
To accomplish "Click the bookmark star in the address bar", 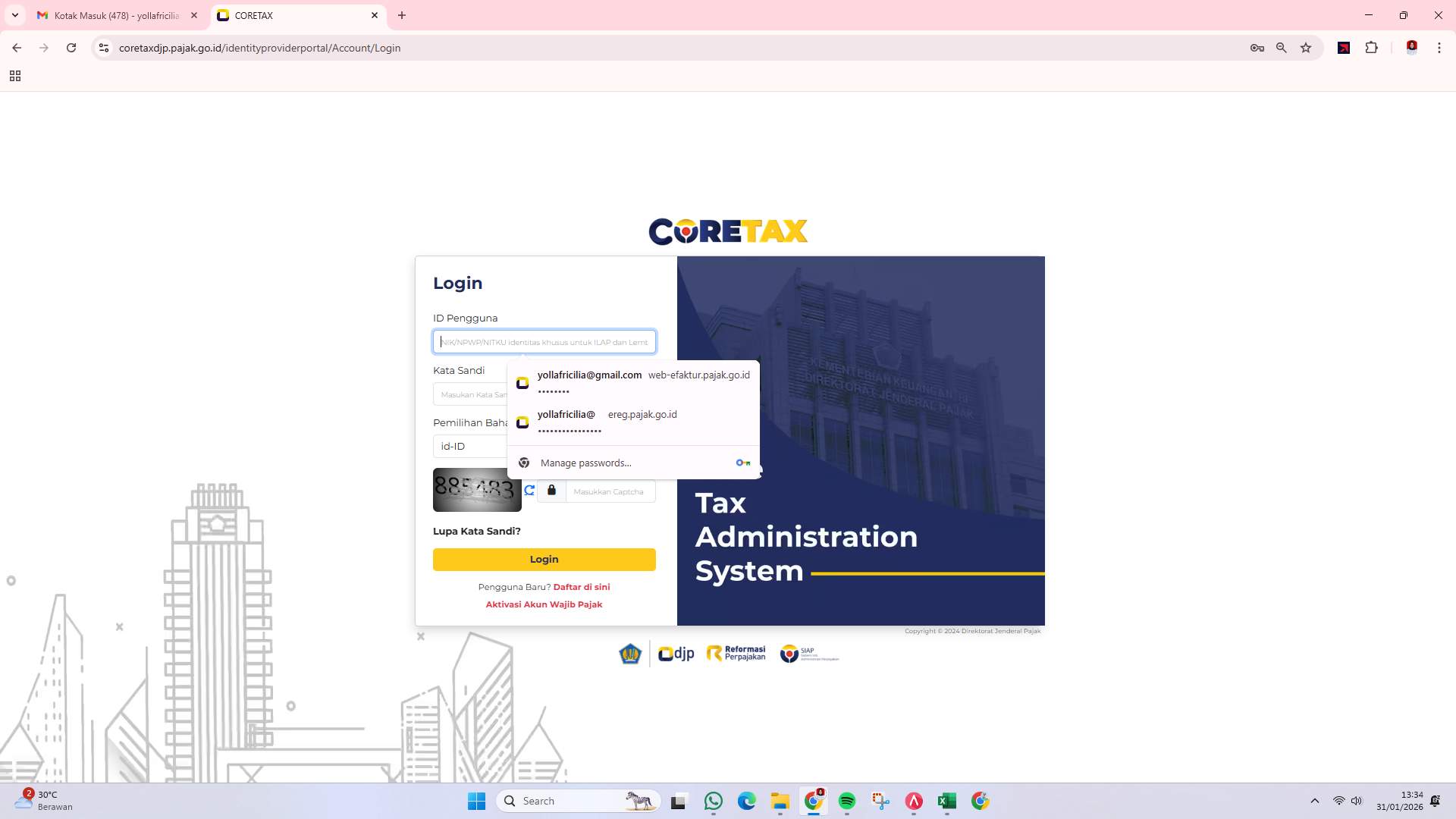I will point(1306,48).
